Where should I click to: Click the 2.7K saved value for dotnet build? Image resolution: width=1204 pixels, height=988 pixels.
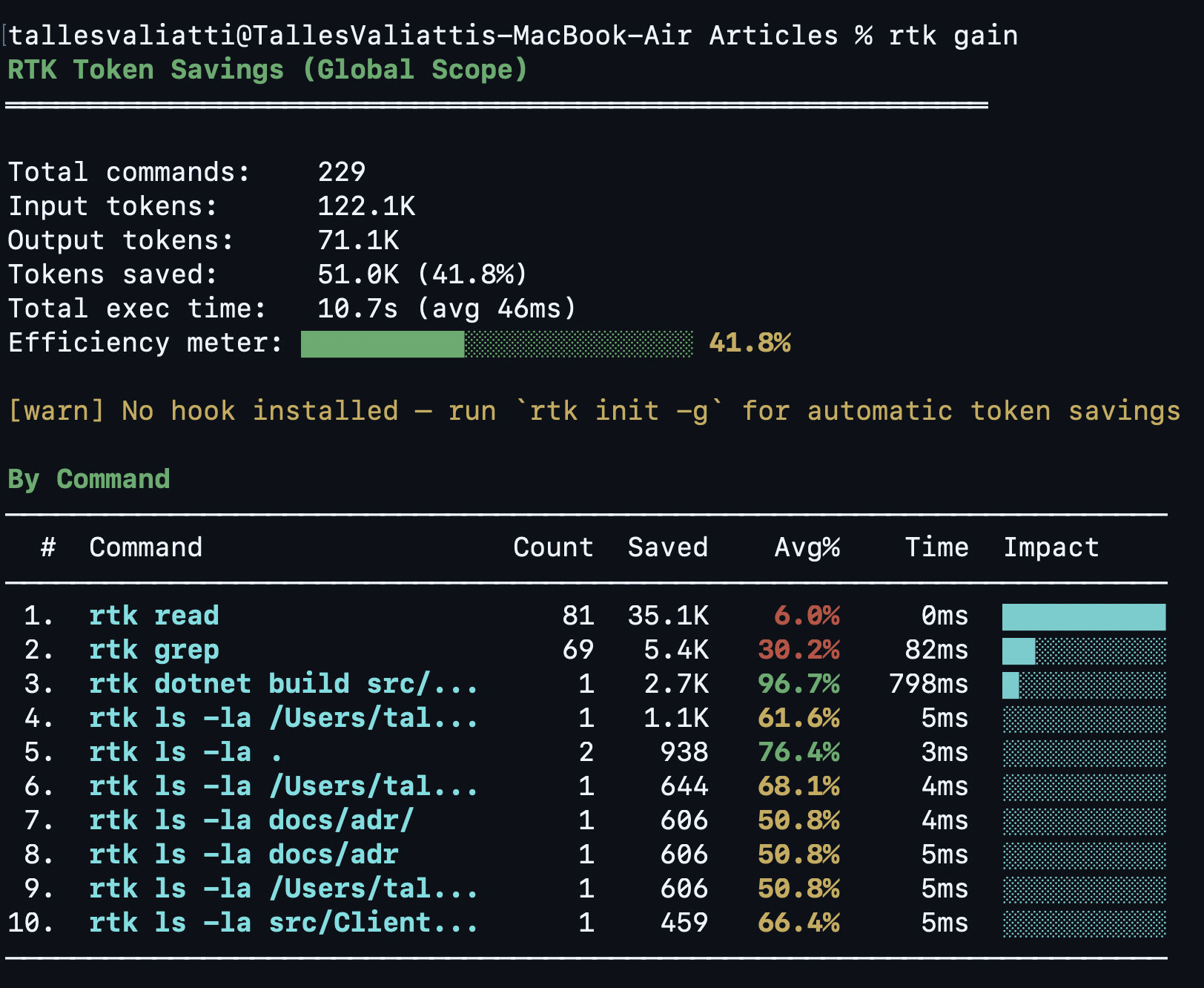click(676, 684)
